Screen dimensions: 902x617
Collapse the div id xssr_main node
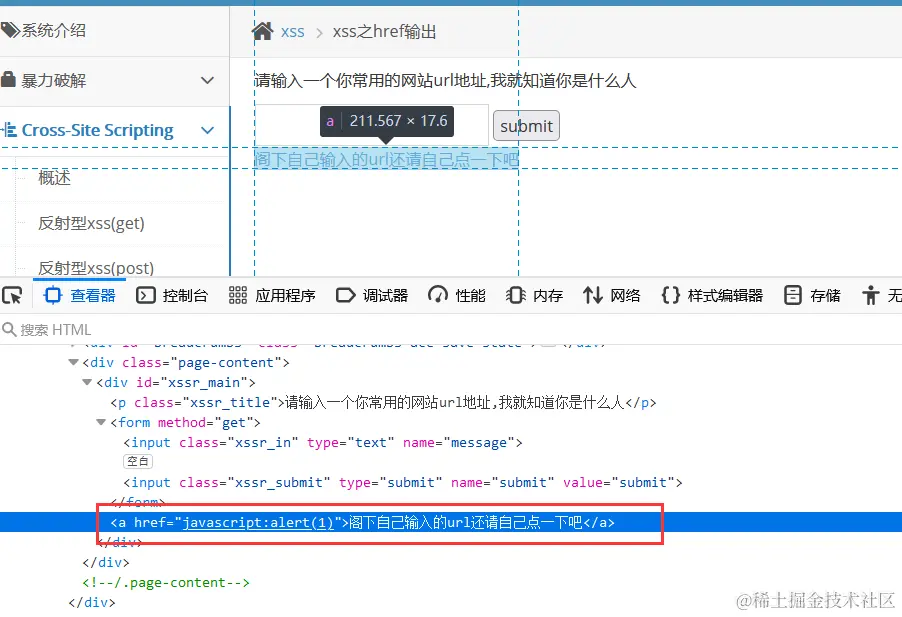[x=87, y=382]
